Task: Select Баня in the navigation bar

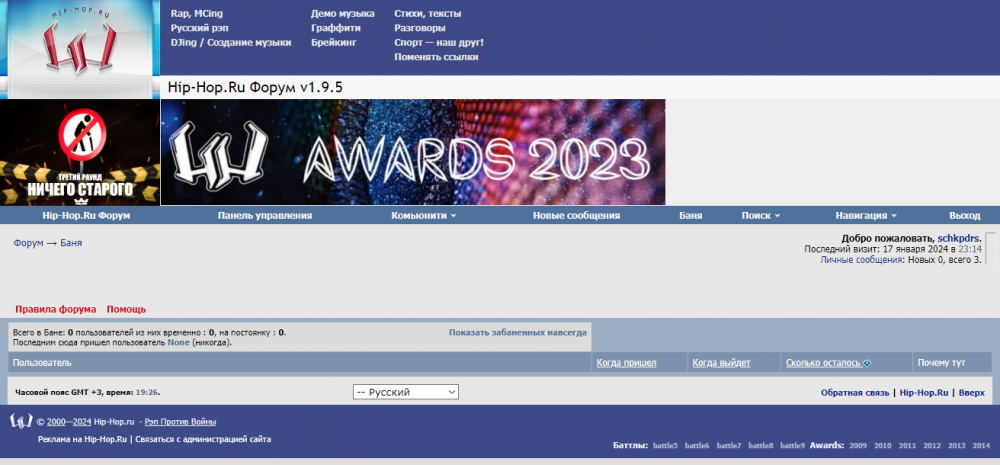Action: click(x=691, y=216)
